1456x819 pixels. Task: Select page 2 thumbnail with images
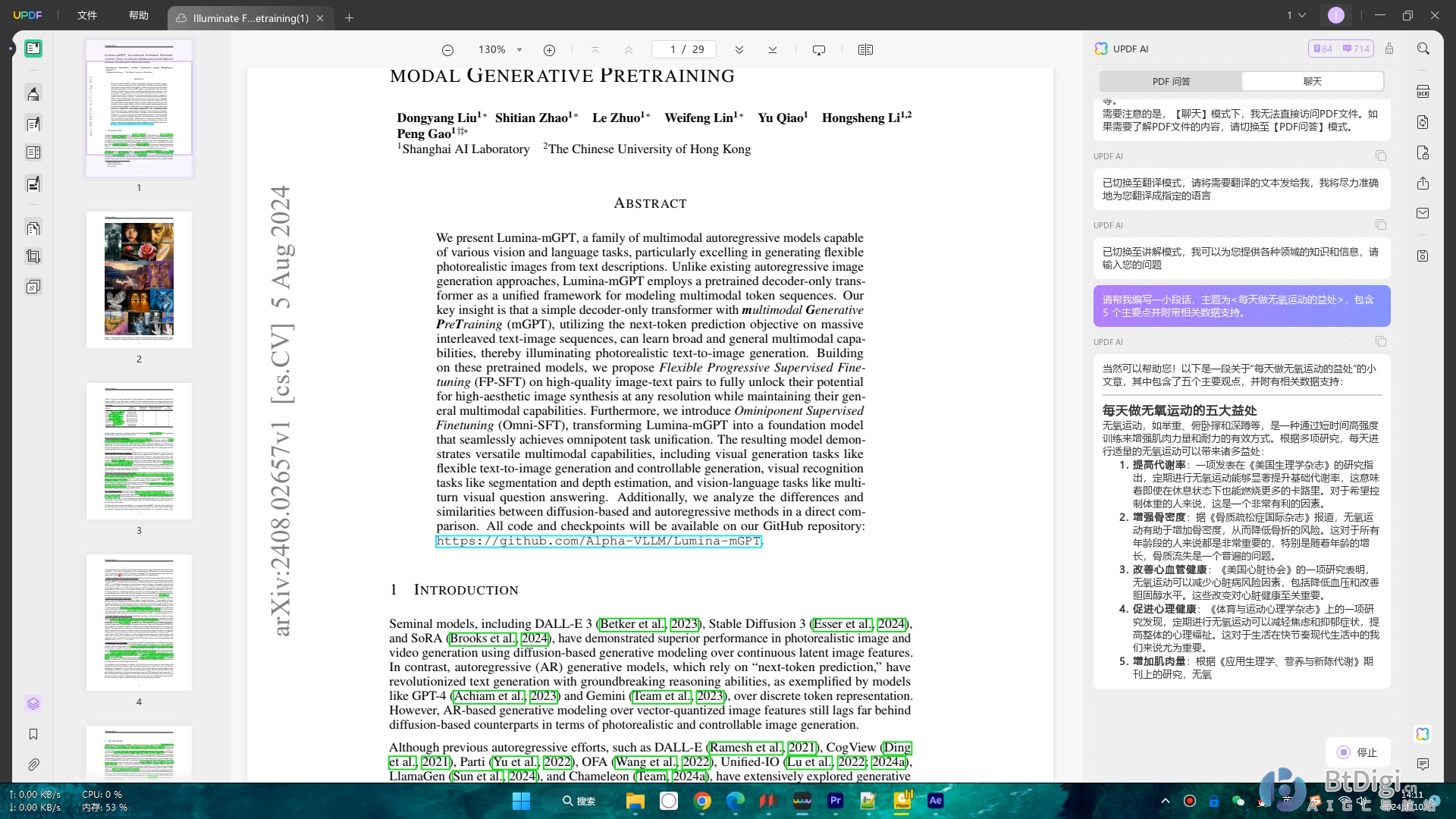(x=139, y=280)
